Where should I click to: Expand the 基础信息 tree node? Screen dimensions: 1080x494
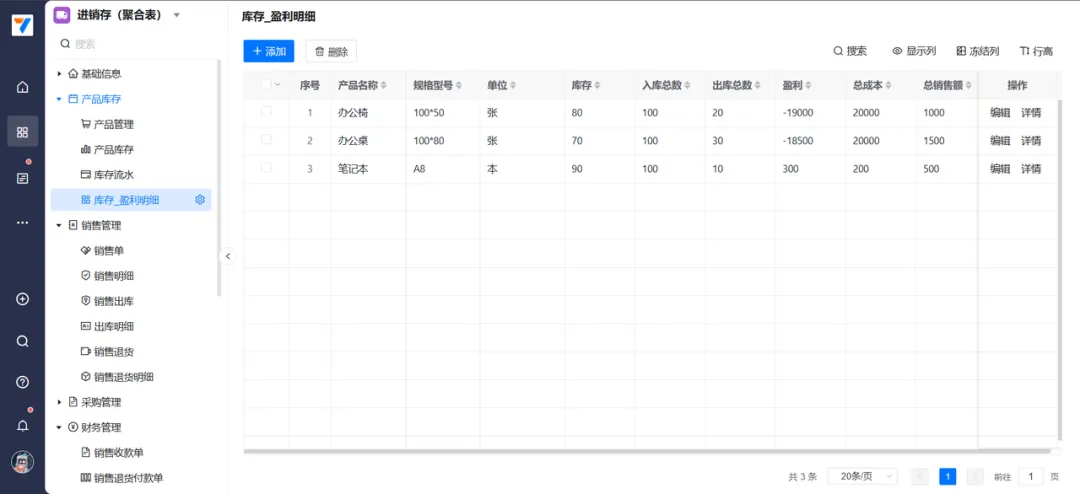tap(59, 74)
